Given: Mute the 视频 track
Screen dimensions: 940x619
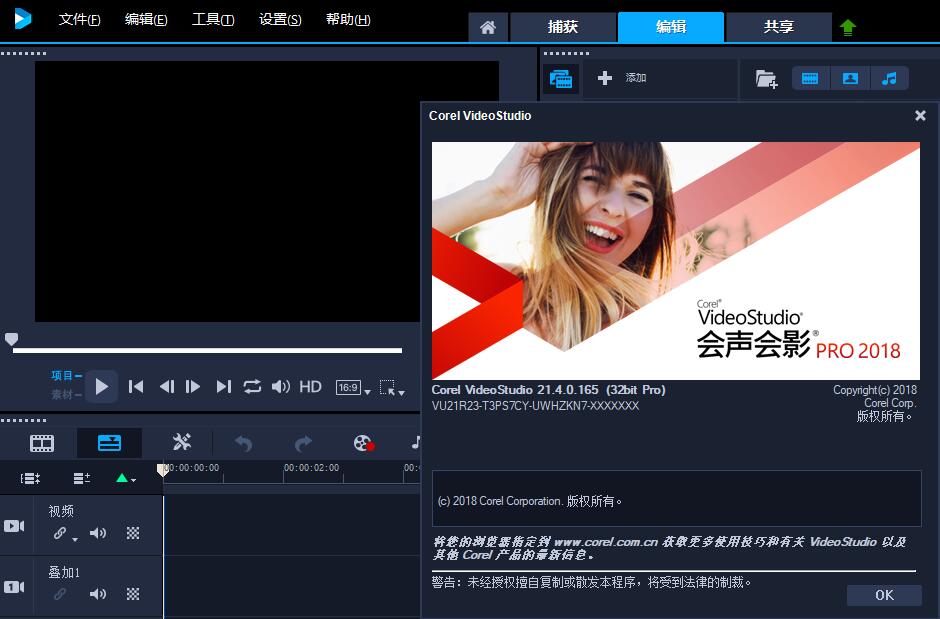Looking at the screenshot, I should [98, 533].
